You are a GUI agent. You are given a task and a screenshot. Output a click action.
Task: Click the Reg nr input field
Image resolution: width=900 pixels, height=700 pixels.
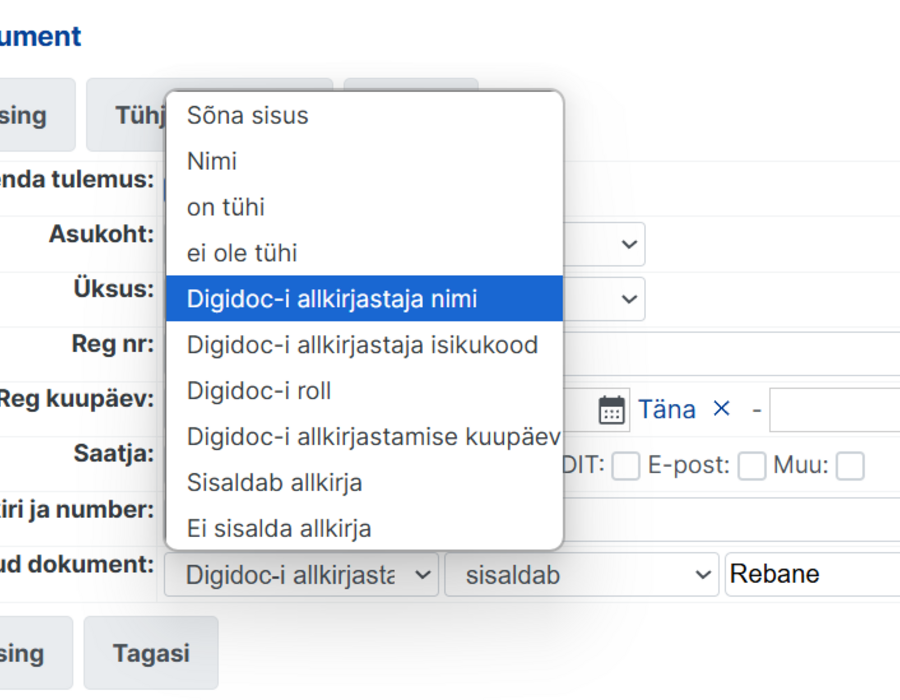click(x=732, y=354)
